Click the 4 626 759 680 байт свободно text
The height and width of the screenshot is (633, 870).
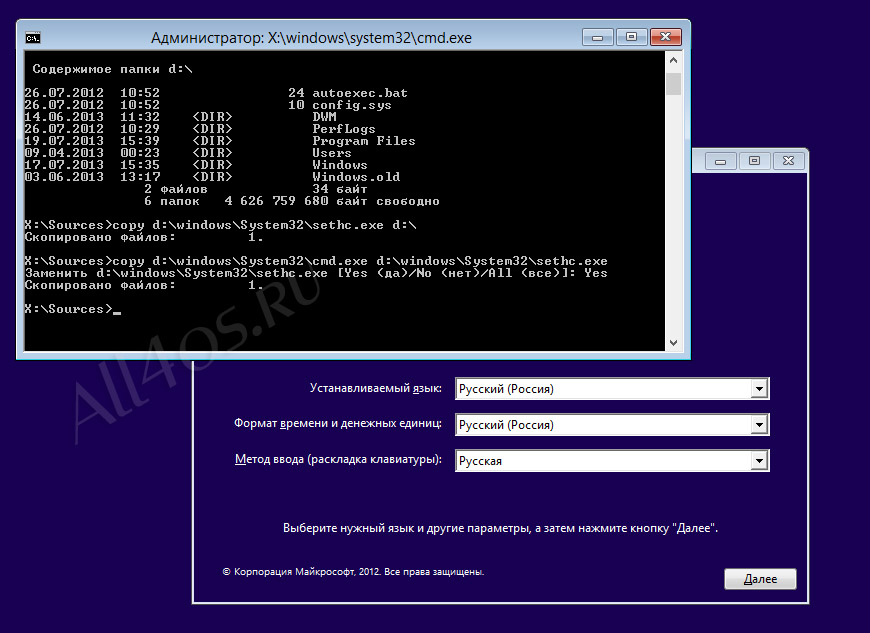point(332,201)
